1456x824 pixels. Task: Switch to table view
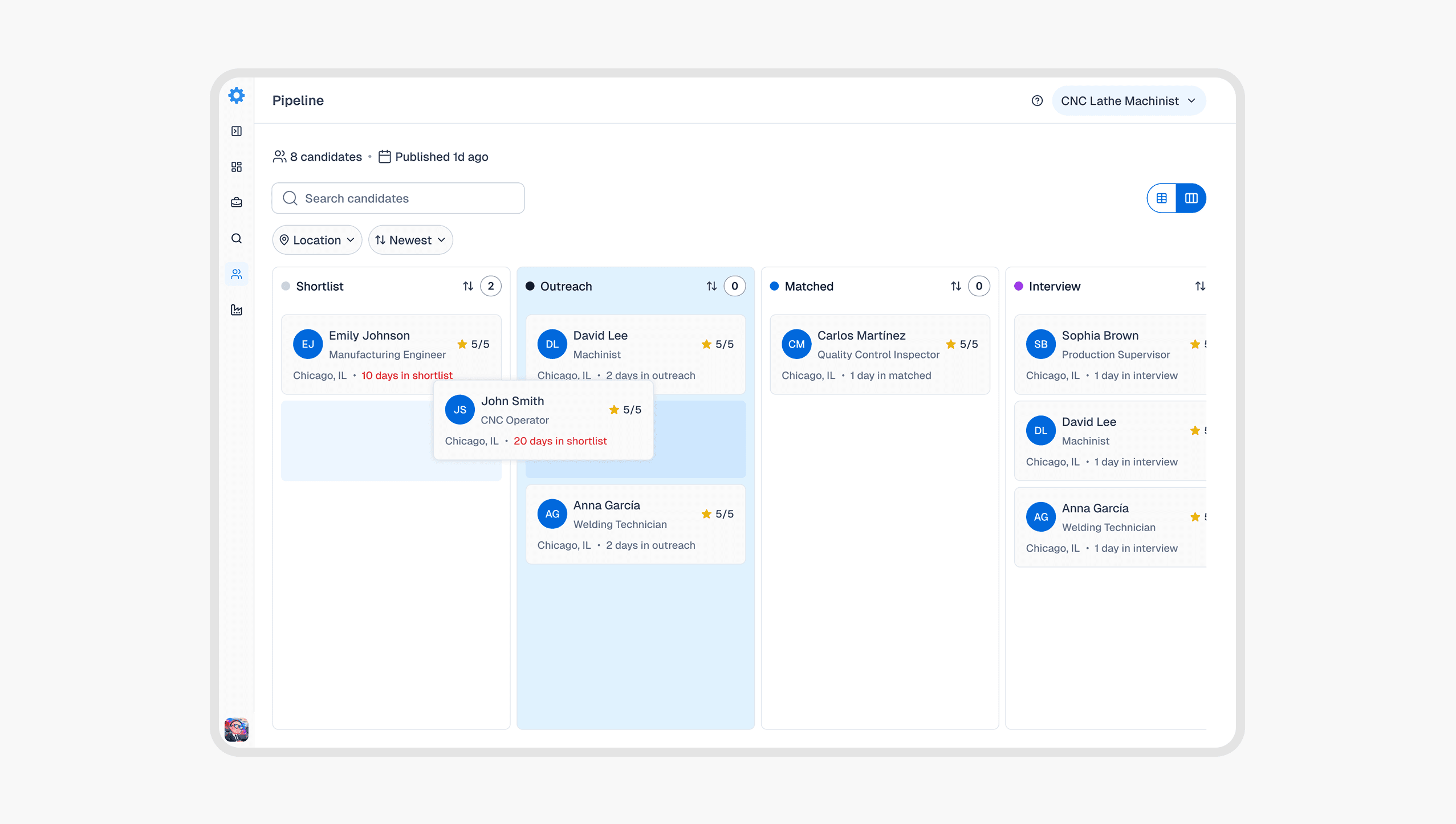[x=1162, y=198]
